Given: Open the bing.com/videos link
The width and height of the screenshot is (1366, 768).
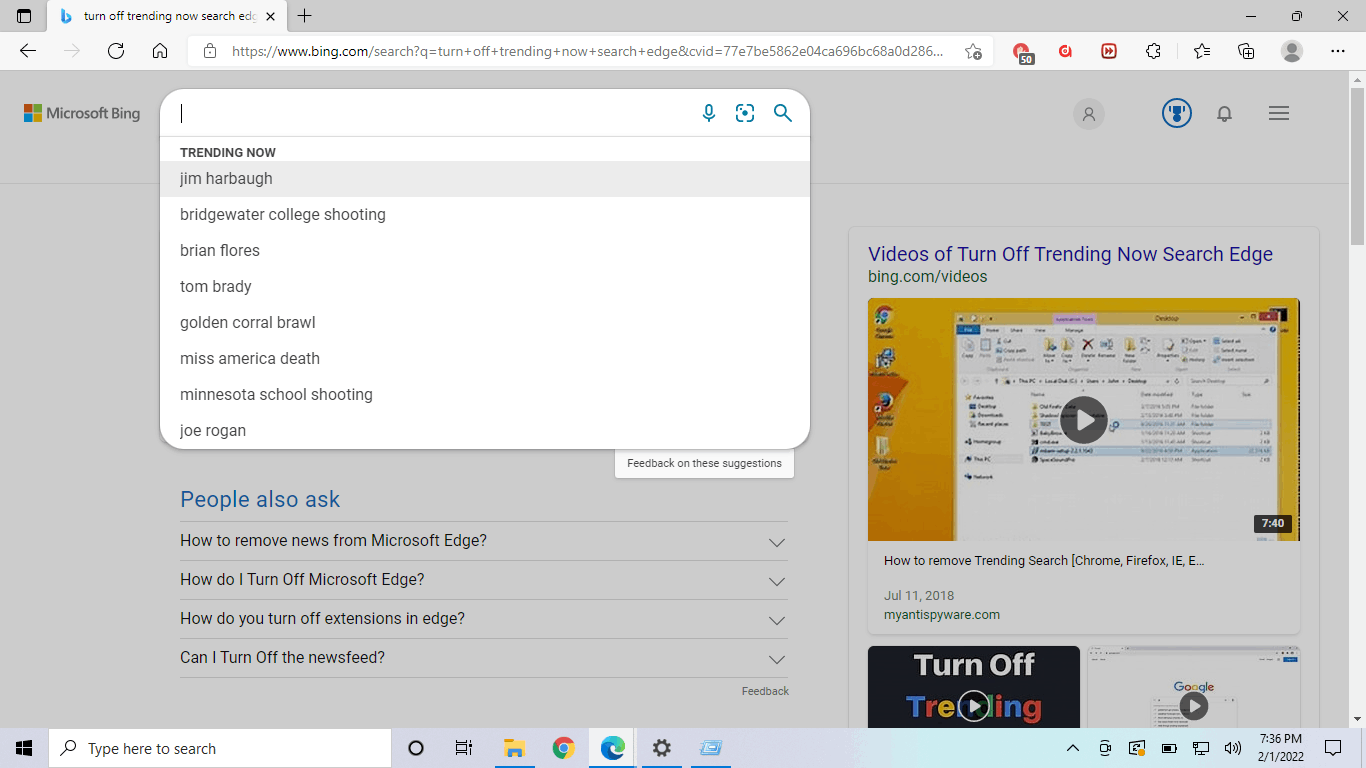Looking at the screenshot, I should pos(927,277).
